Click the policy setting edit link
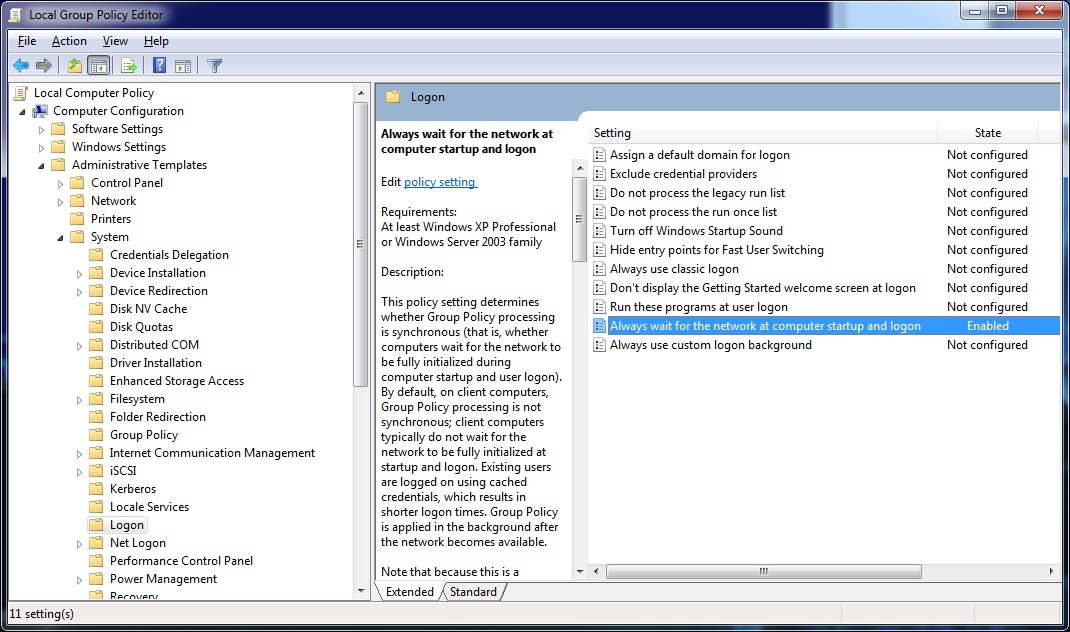1070x632 pixels. 440,182
